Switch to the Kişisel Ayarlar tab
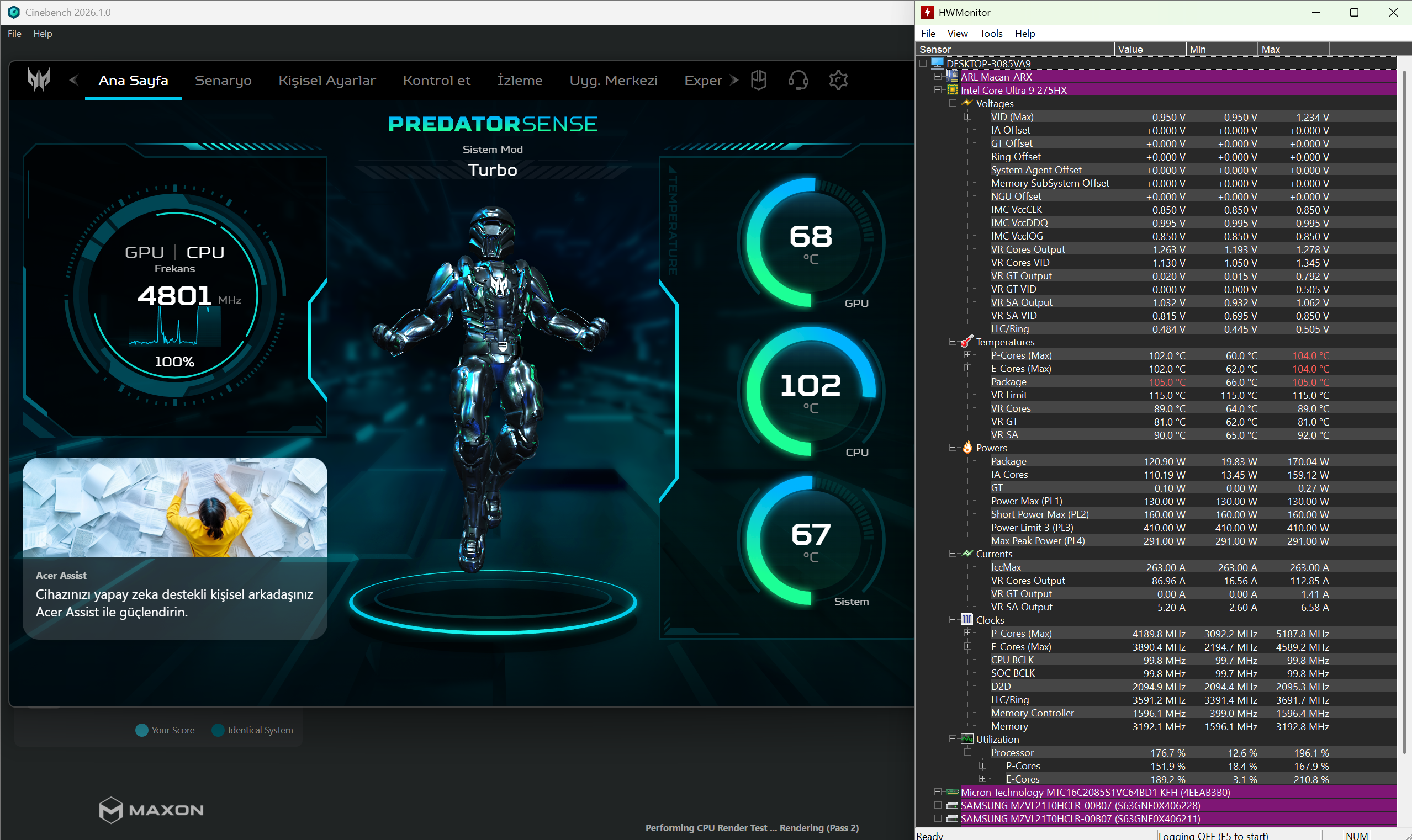Screen dimensions: 1412x840 (327, 81)
